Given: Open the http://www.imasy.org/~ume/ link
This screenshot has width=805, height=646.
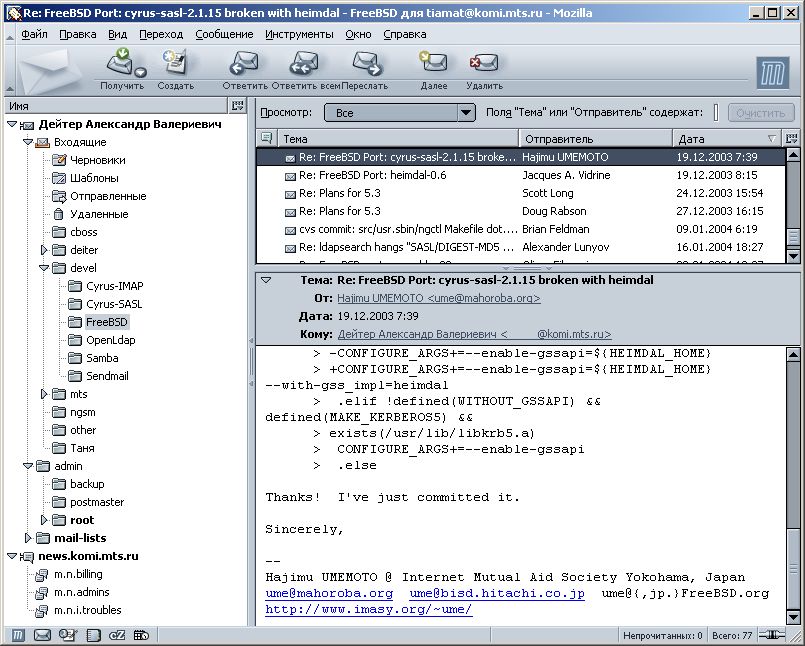Looking at the screenshot, I should click(368, 609).
